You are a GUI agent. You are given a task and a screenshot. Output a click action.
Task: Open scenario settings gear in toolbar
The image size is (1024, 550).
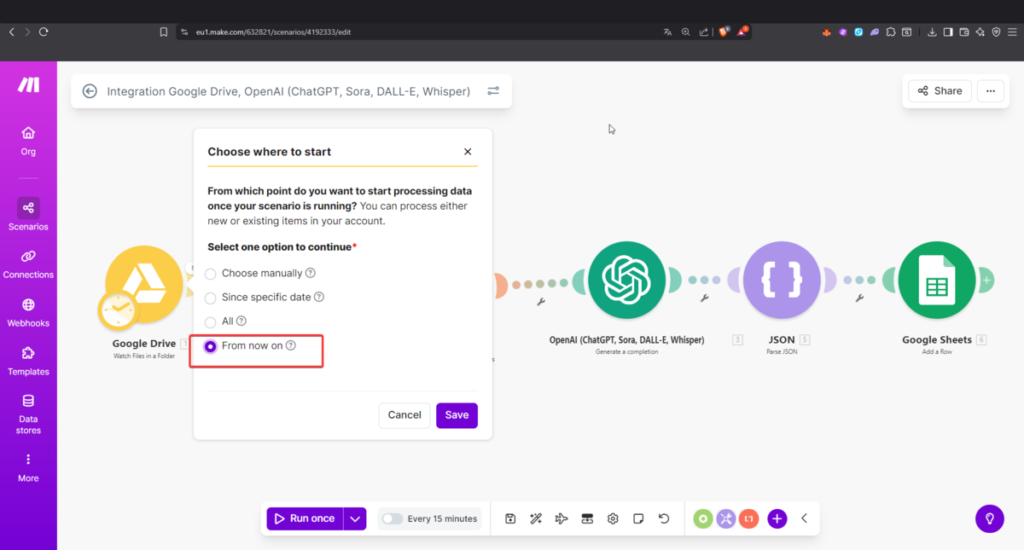(613, 519)
